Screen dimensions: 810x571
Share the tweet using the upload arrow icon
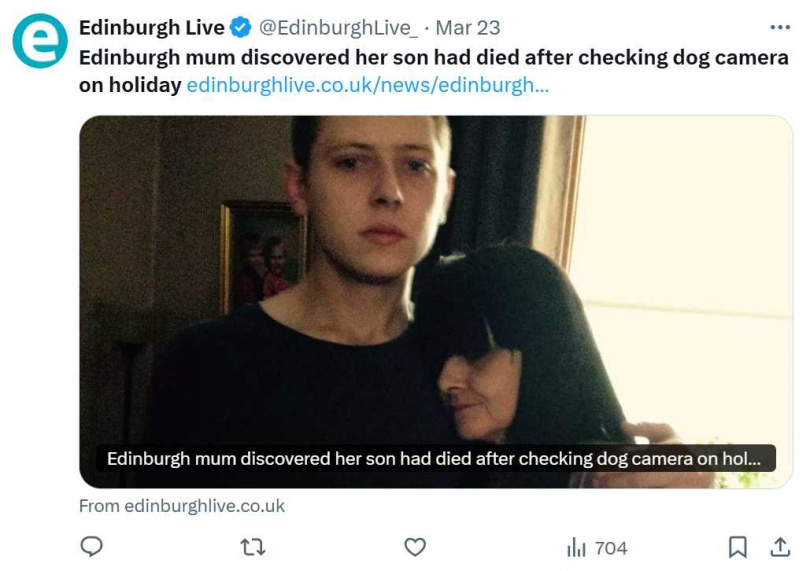[x=780, y=546]
